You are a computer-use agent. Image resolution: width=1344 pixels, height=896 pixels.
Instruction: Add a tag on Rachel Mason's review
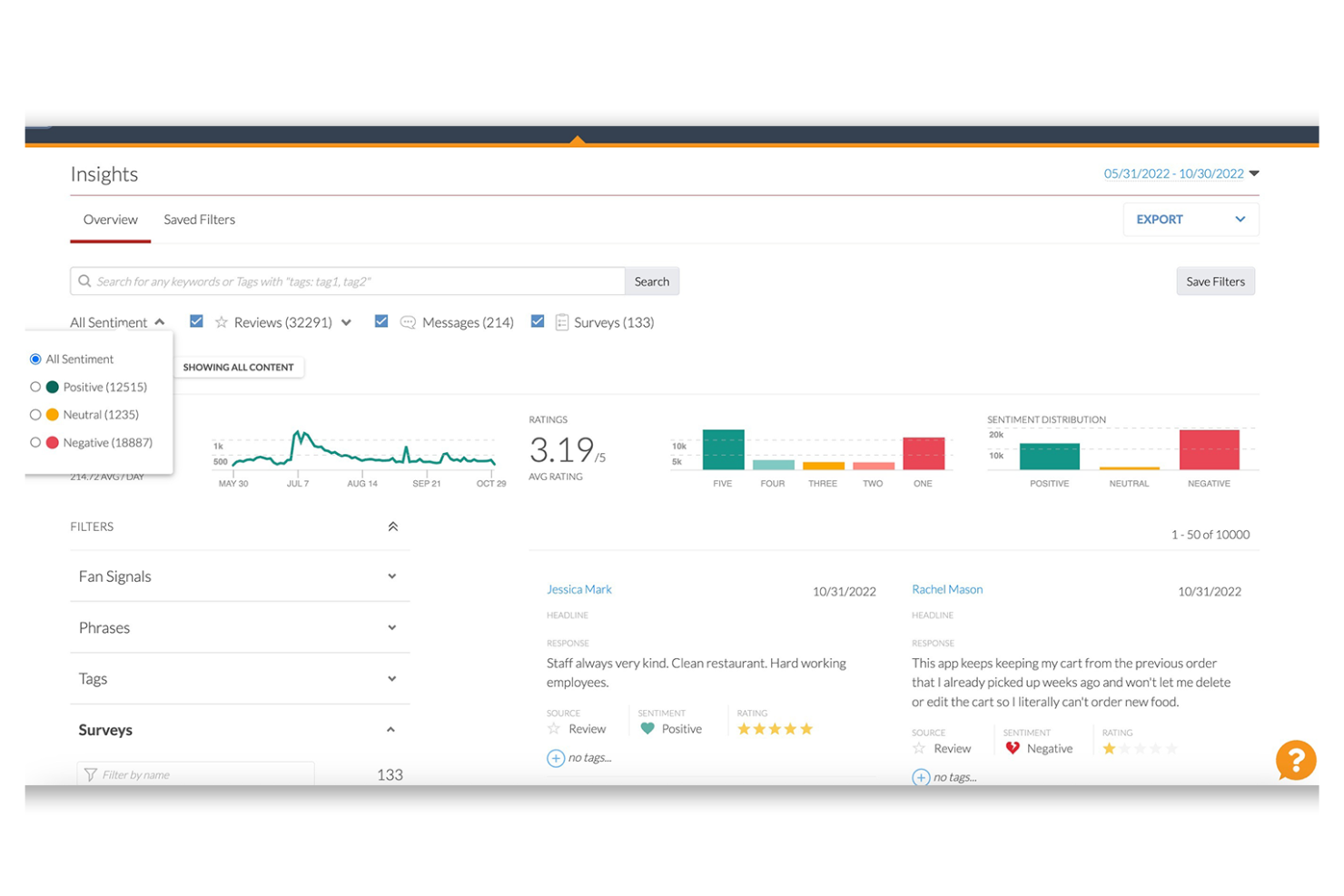pyautogui.click(x=920, y=777)
